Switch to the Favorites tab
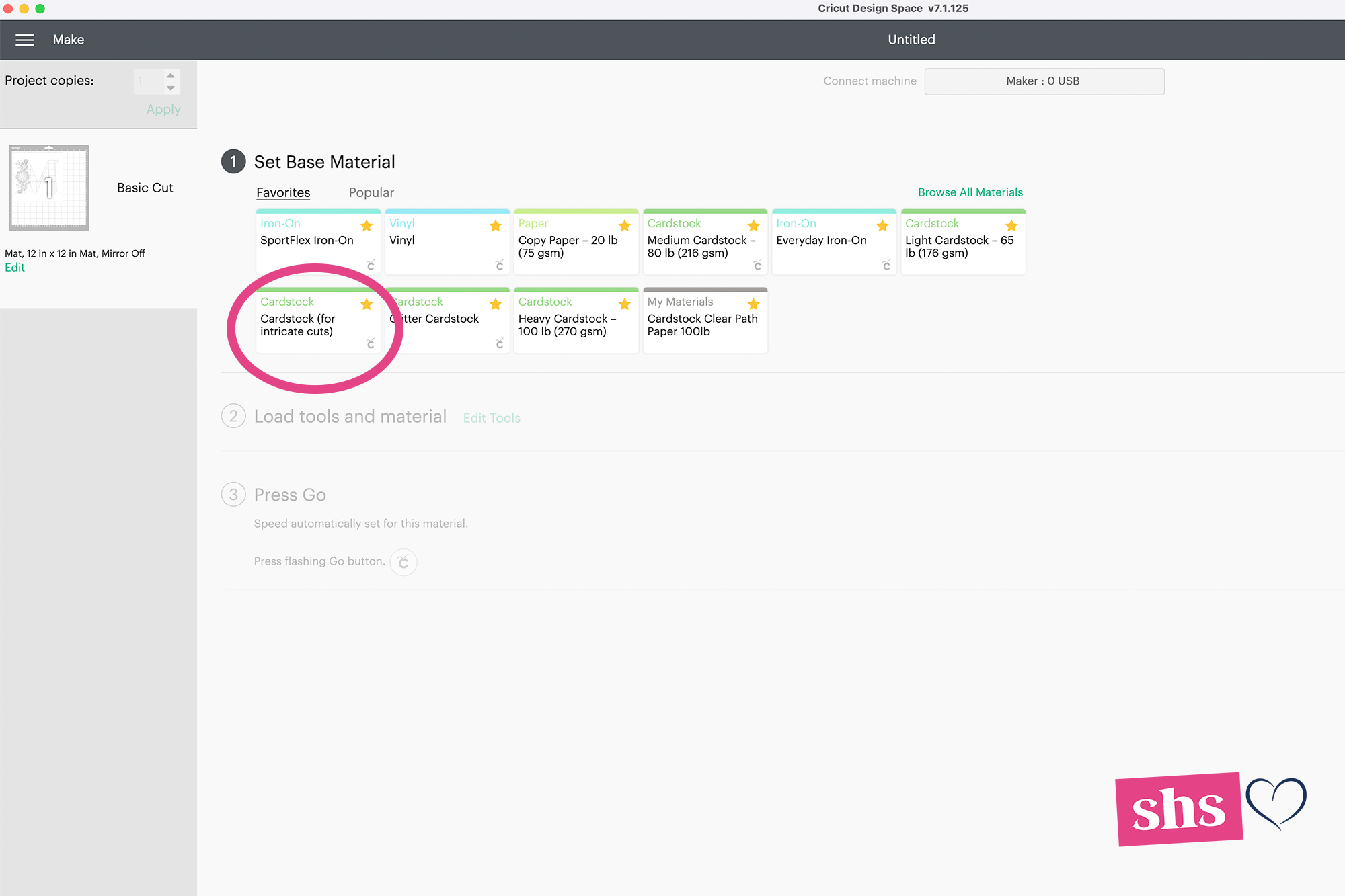1345x896 pixels. click(x=283, y=193)
